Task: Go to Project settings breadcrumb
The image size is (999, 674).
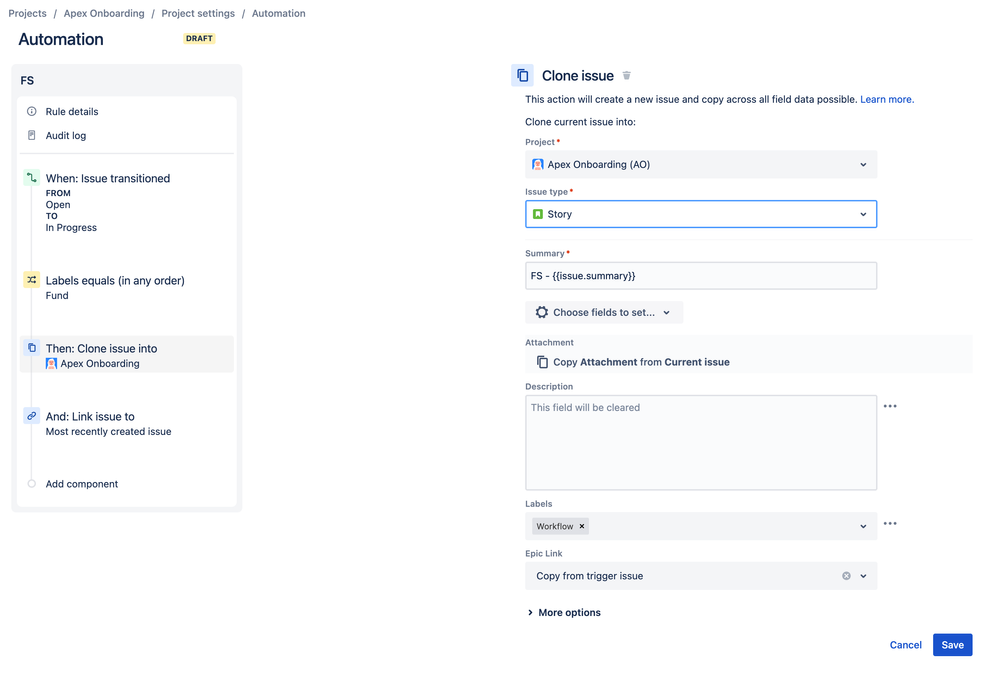Action: [x=198, y=13]
